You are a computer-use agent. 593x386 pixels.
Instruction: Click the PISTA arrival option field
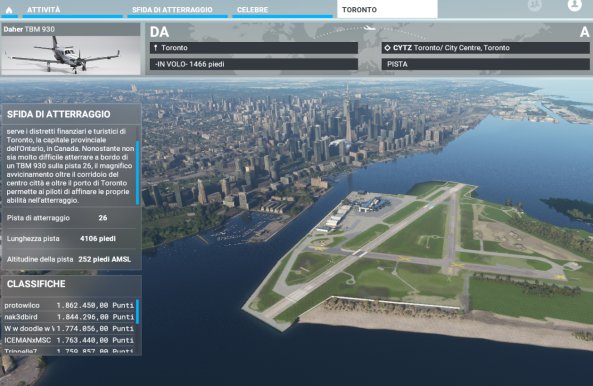pyautogui.click(x=486, y=64)
